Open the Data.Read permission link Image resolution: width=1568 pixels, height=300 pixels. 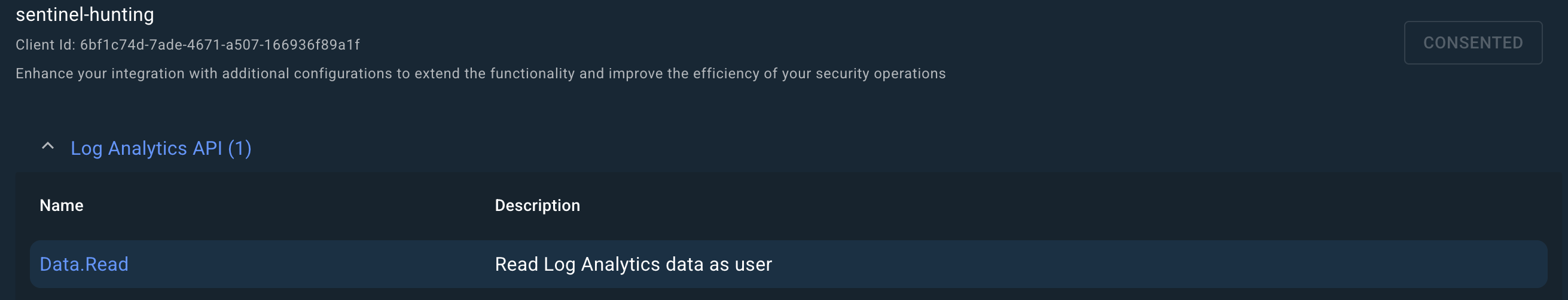coord(84,264)
